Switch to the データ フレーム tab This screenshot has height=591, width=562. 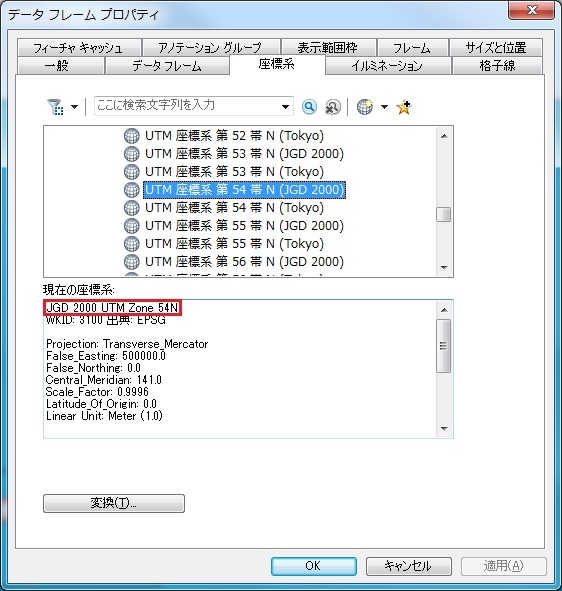167,66
